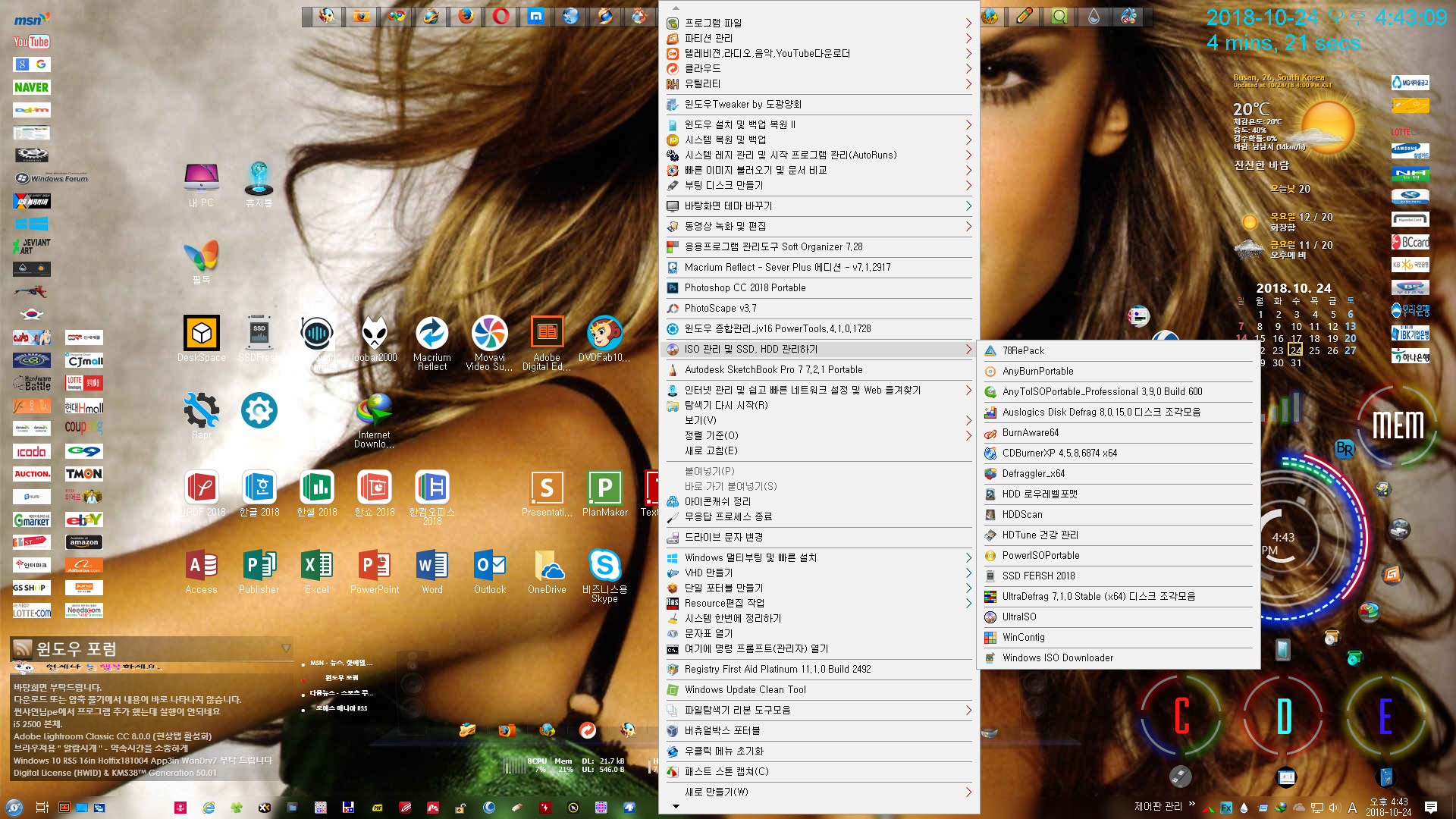Select Registry First Aid Platinum entry
The image size is (1456, 819).
pyautogui.click(x=819, y=669)
